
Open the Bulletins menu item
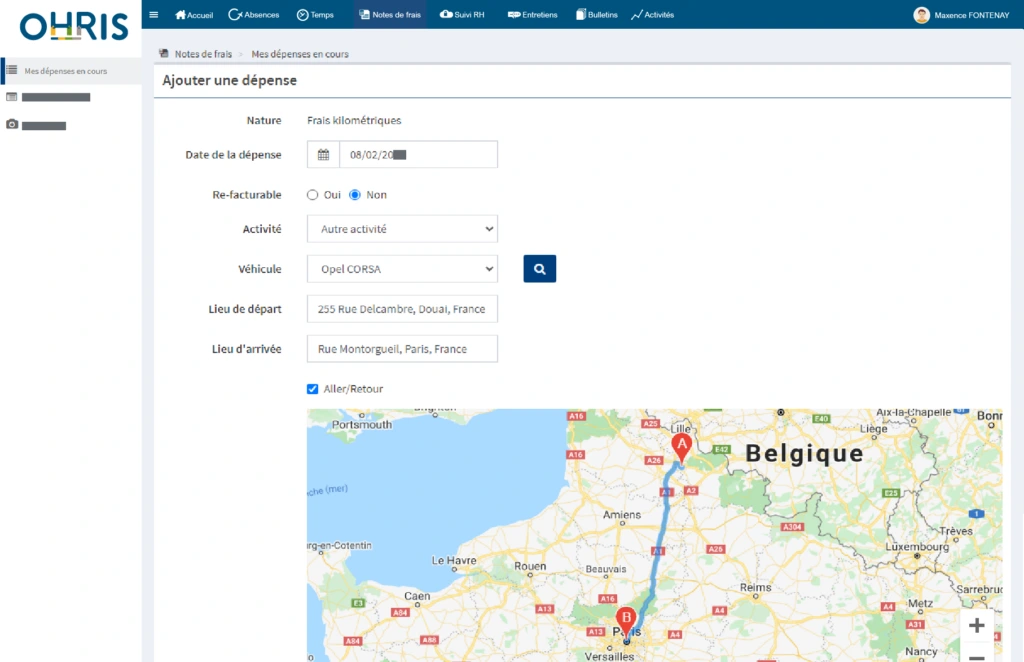pos(597,15)
